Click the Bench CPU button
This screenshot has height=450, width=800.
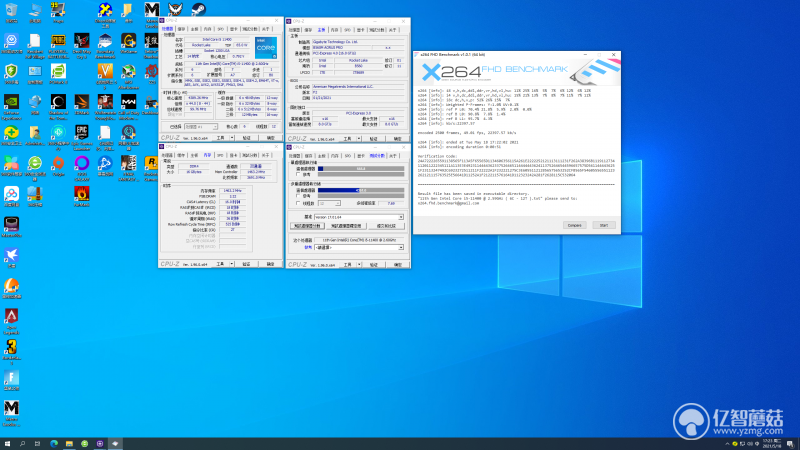(307, 226)
